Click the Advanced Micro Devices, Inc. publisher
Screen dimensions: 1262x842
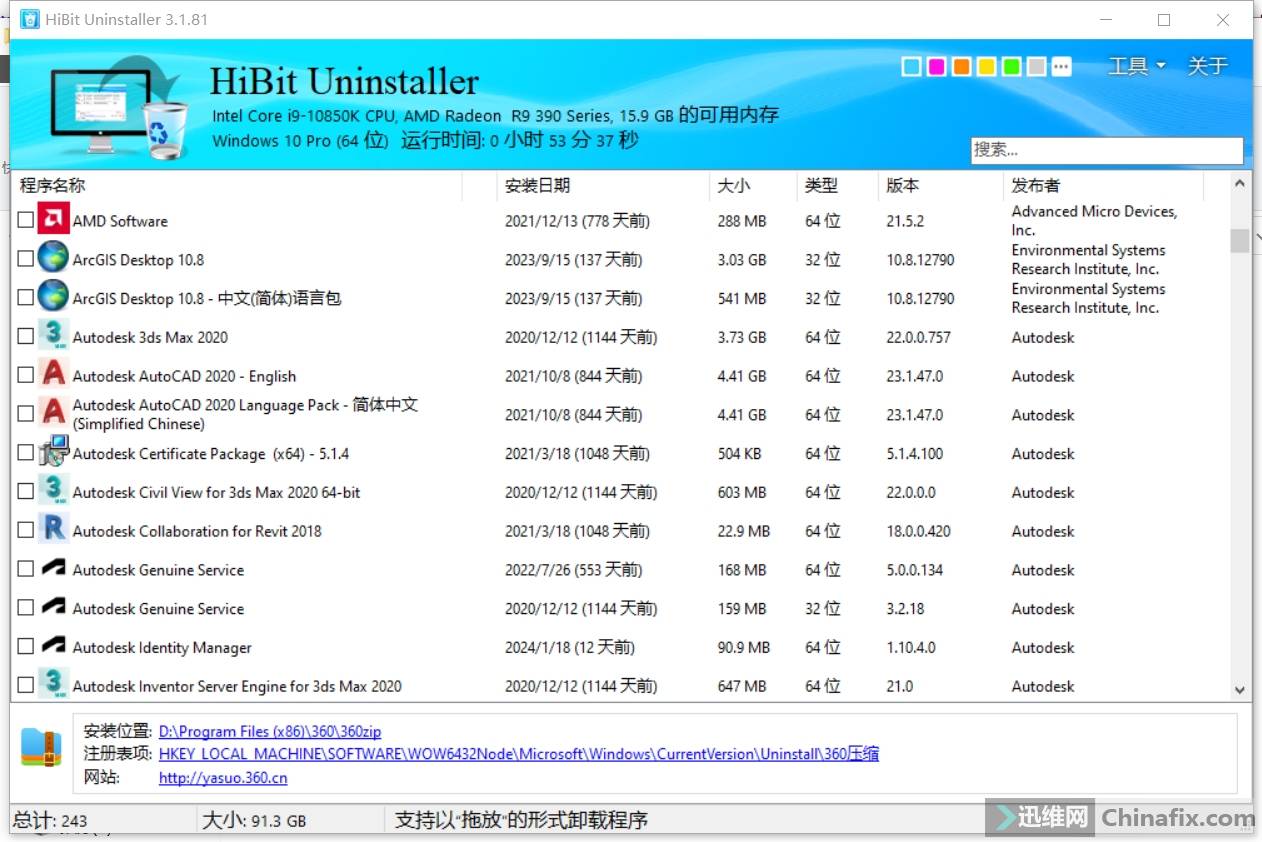pos(1094,220)
